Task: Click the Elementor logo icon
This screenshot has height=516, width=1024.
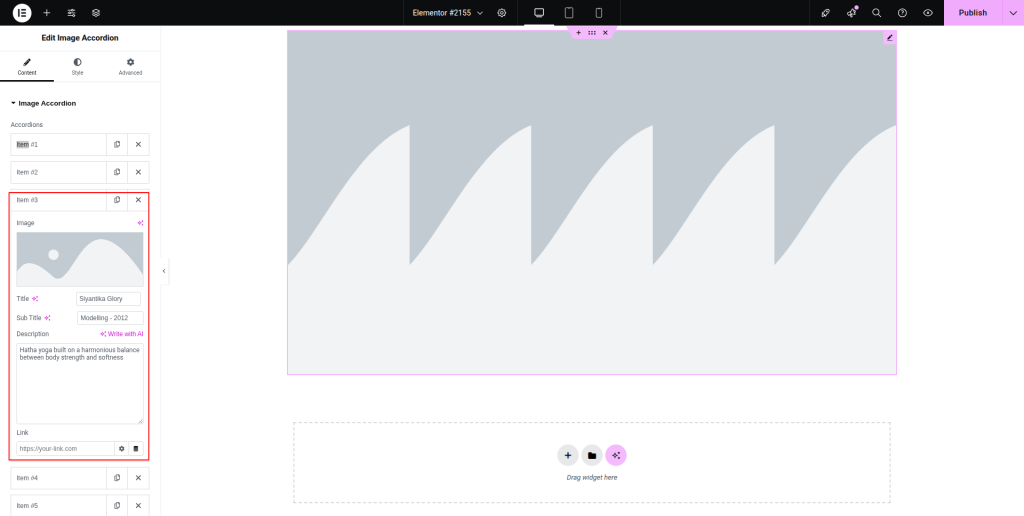Action: pyautogui.click(x=22, y=12)
